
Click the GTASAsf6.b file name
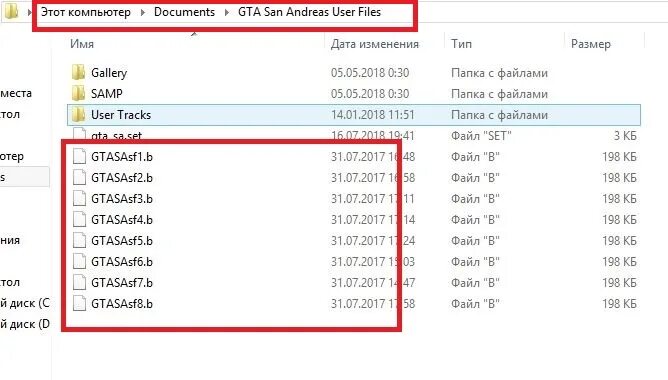click(x=122, y=262)
